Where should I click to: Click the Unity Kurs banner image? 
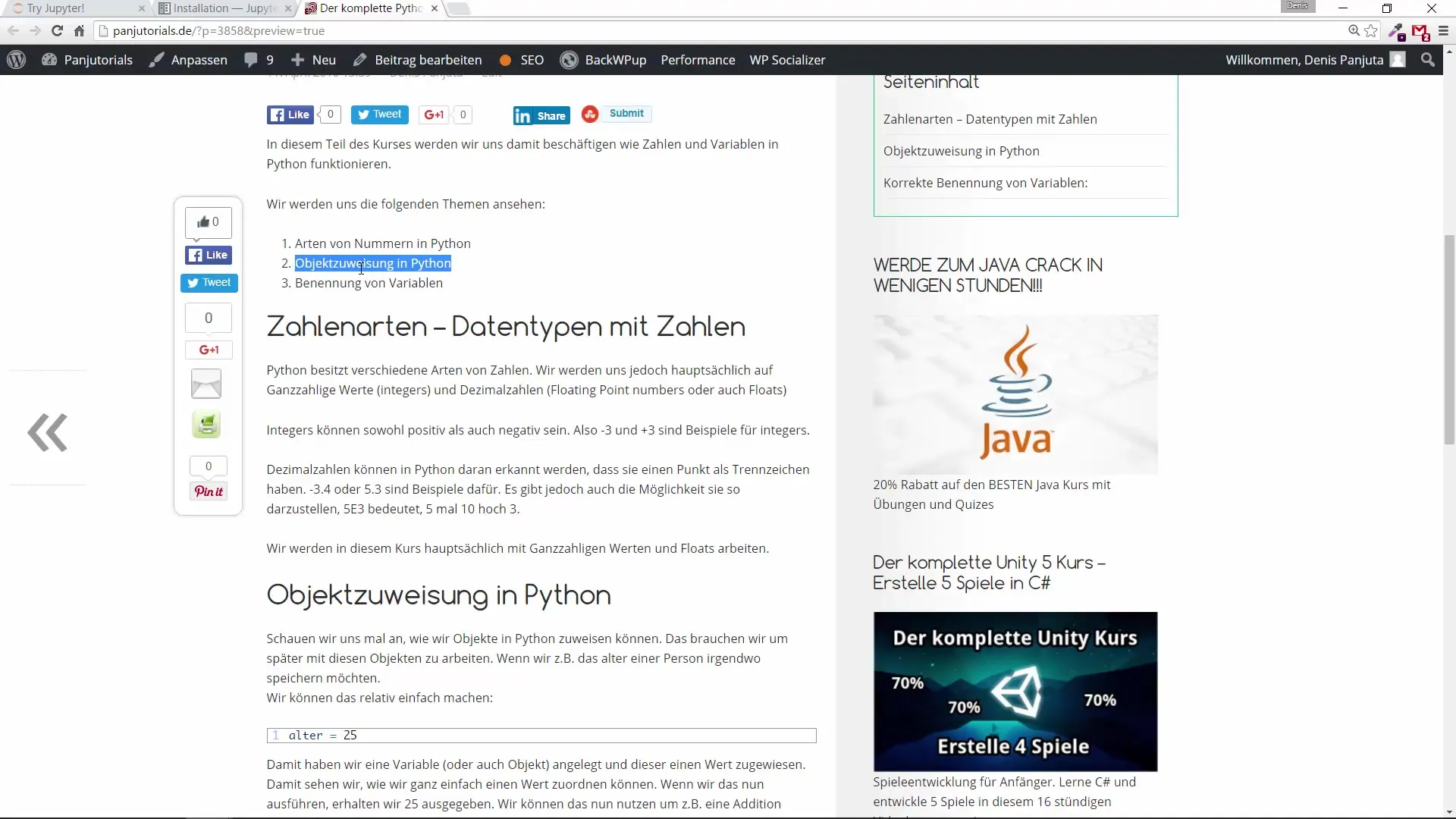[x=1015, y=692]
